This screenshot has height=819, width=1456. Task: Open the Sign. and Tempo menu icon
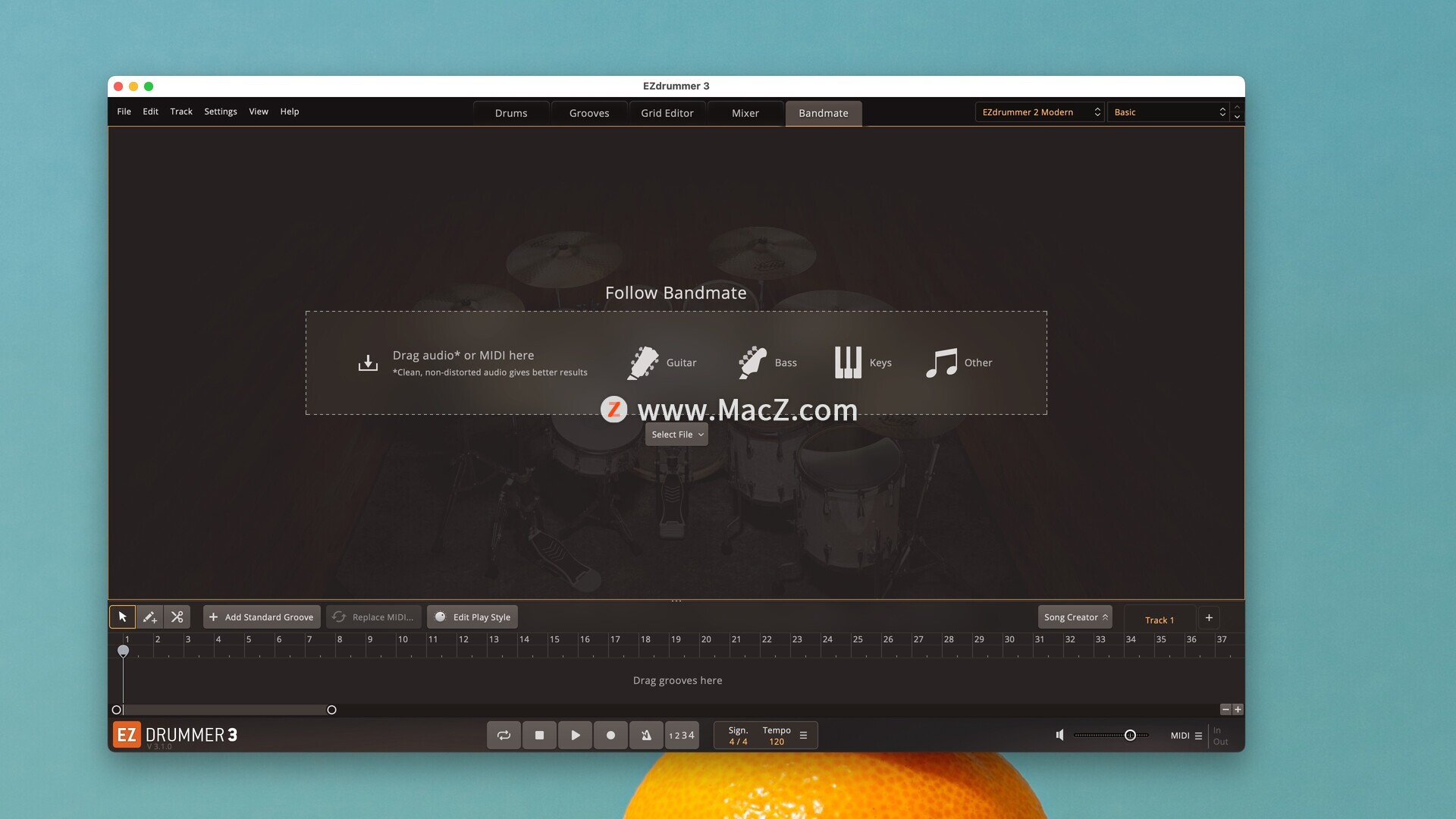[x=803, y=736]
